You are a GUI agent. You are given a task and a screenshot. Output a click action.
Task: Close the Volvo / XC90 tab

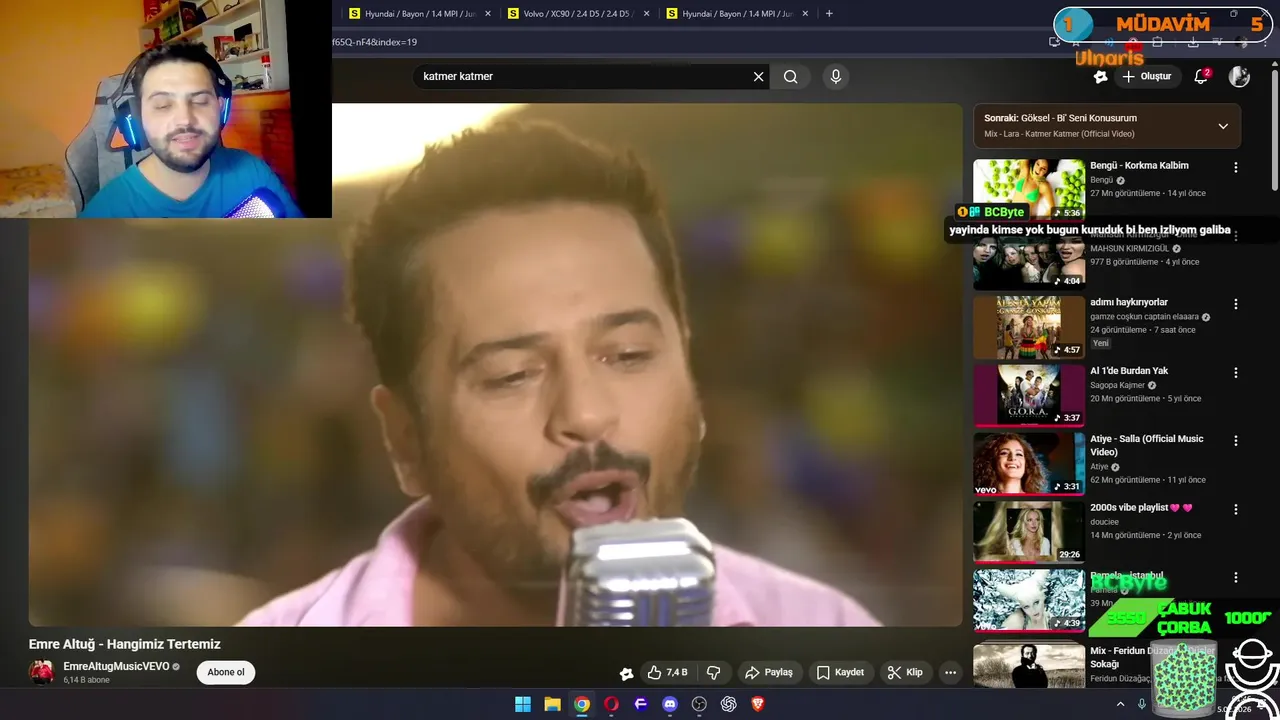click(646, 14)
